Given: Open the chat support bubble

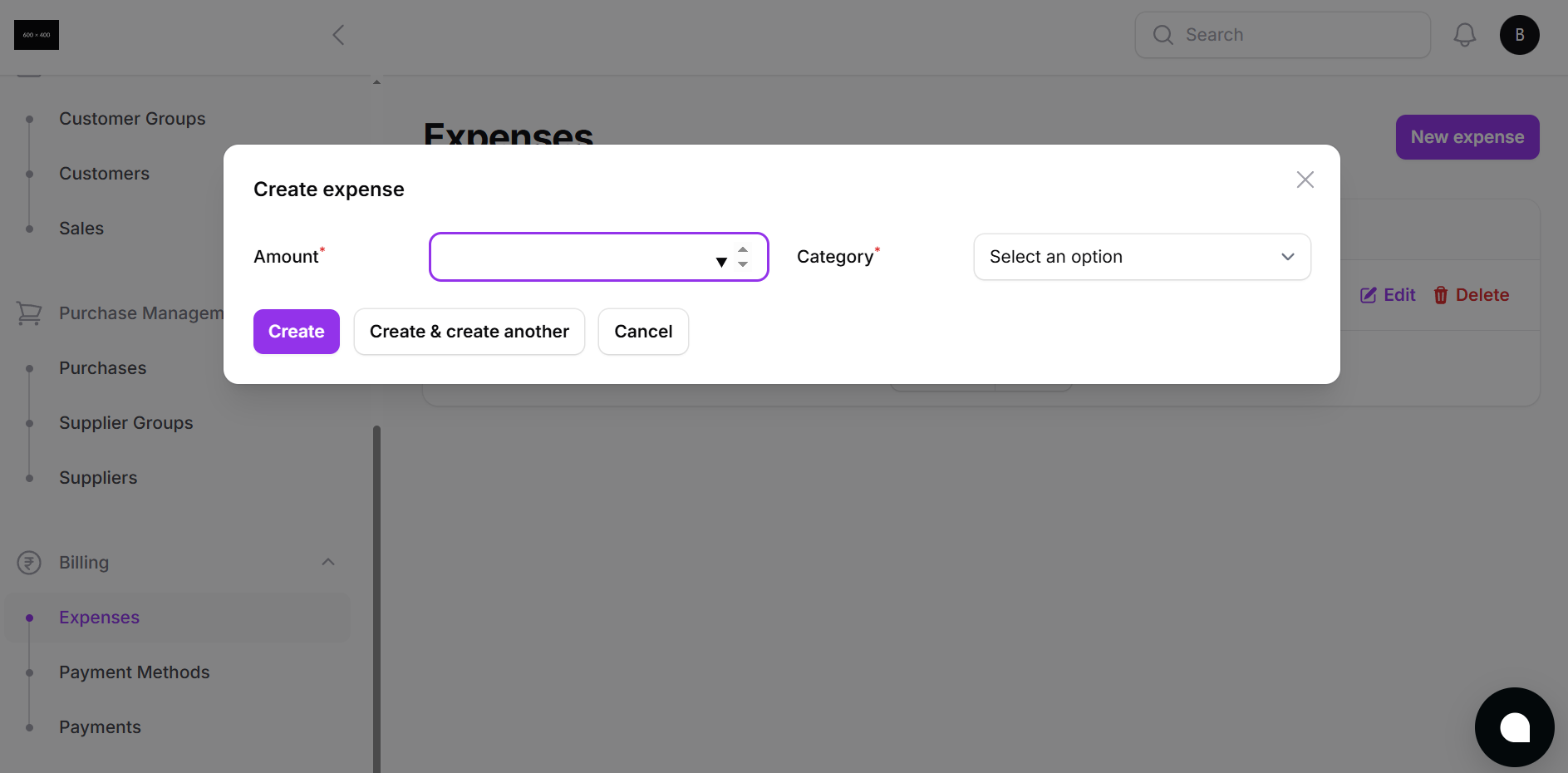Looking at the screenshot, I should click(x=1514, y=726).
